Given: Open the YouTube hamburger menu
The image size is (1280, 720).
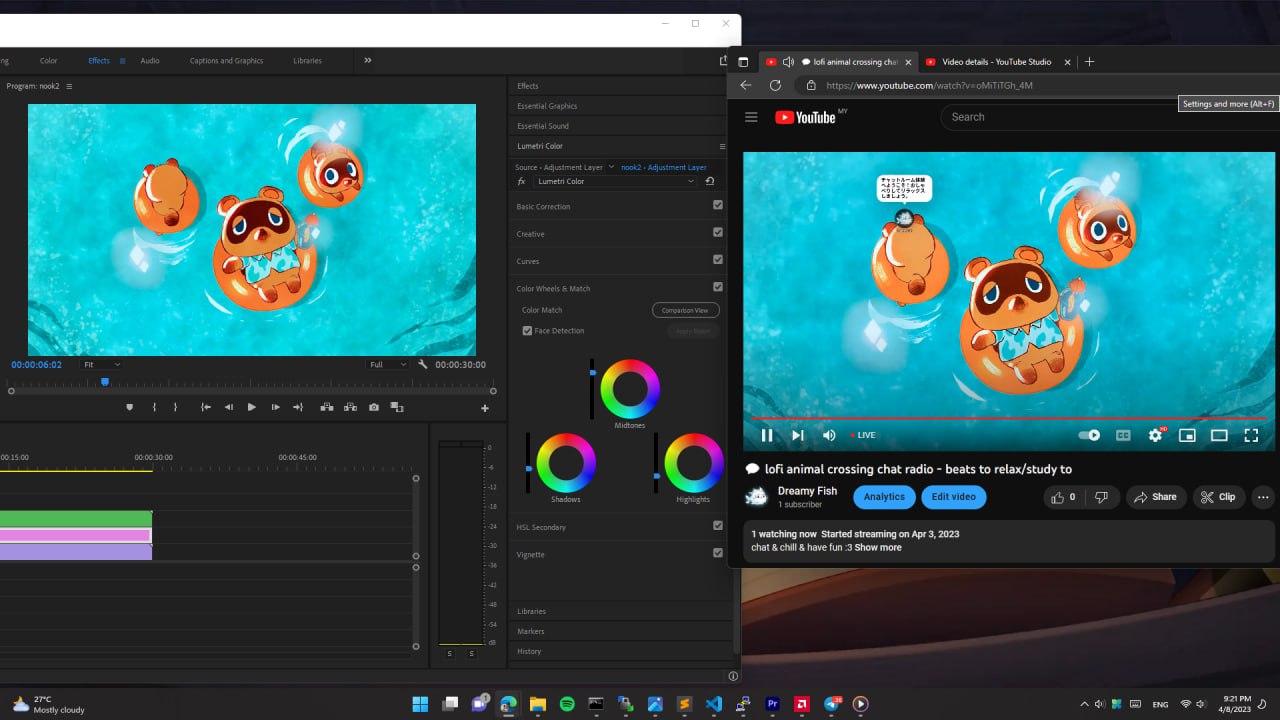Looking at the screenshot, I should coord(751,117).
